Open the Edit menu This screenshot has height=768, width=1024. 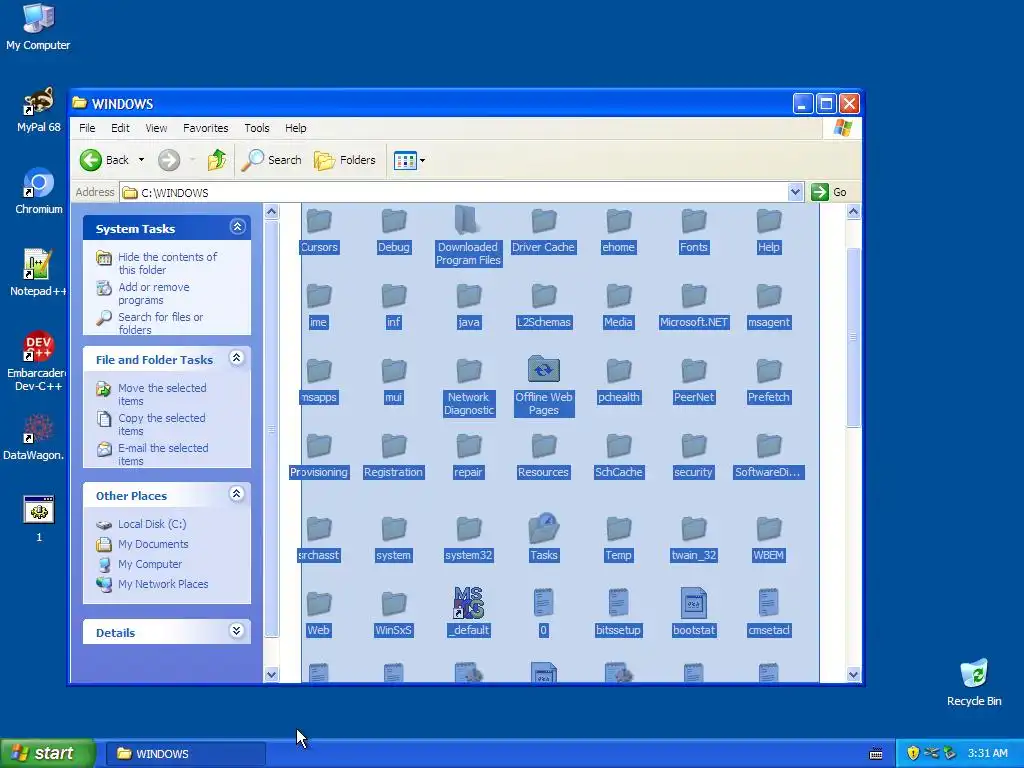[120, 128]
